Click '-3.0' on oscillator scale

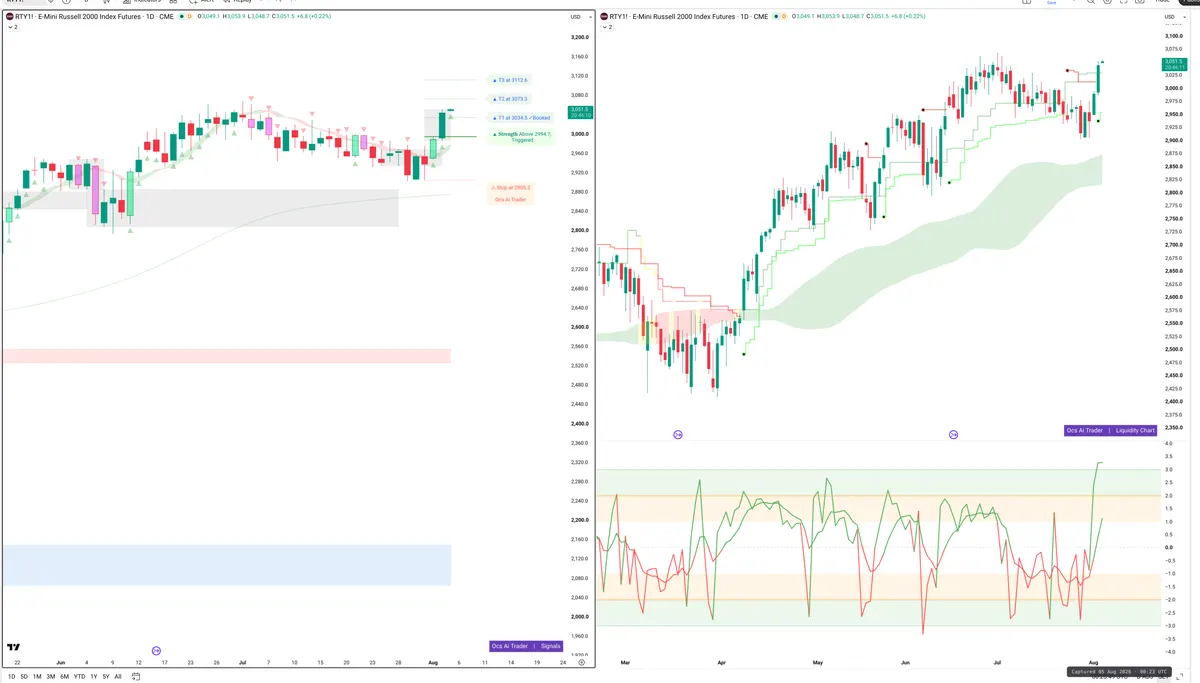pos(1168,625)
